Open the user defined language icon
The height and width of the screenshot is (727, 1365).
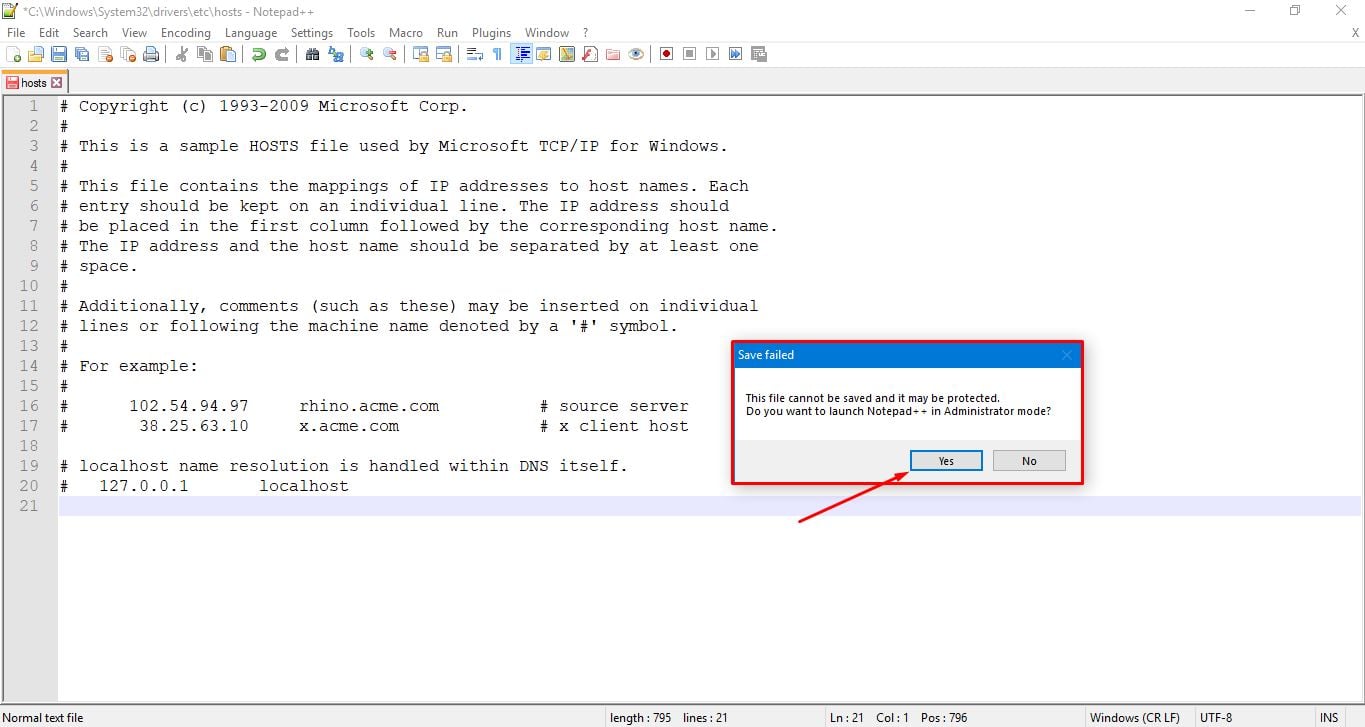[544, 55]
